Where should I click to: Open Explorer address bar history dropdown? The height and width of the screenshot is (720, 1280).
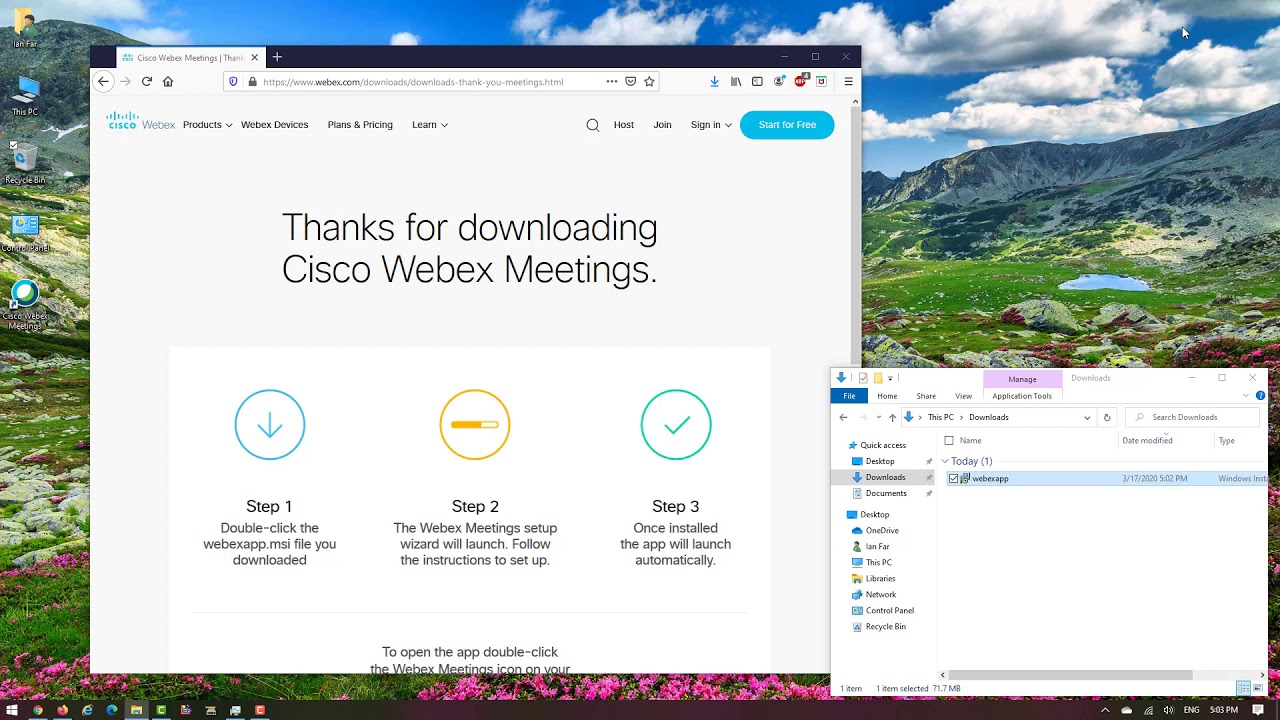tap(1087, 417)
